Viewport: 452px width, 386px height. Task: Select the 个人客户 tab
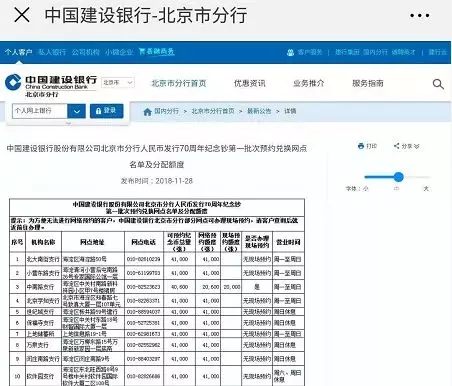tap(18, 52)
